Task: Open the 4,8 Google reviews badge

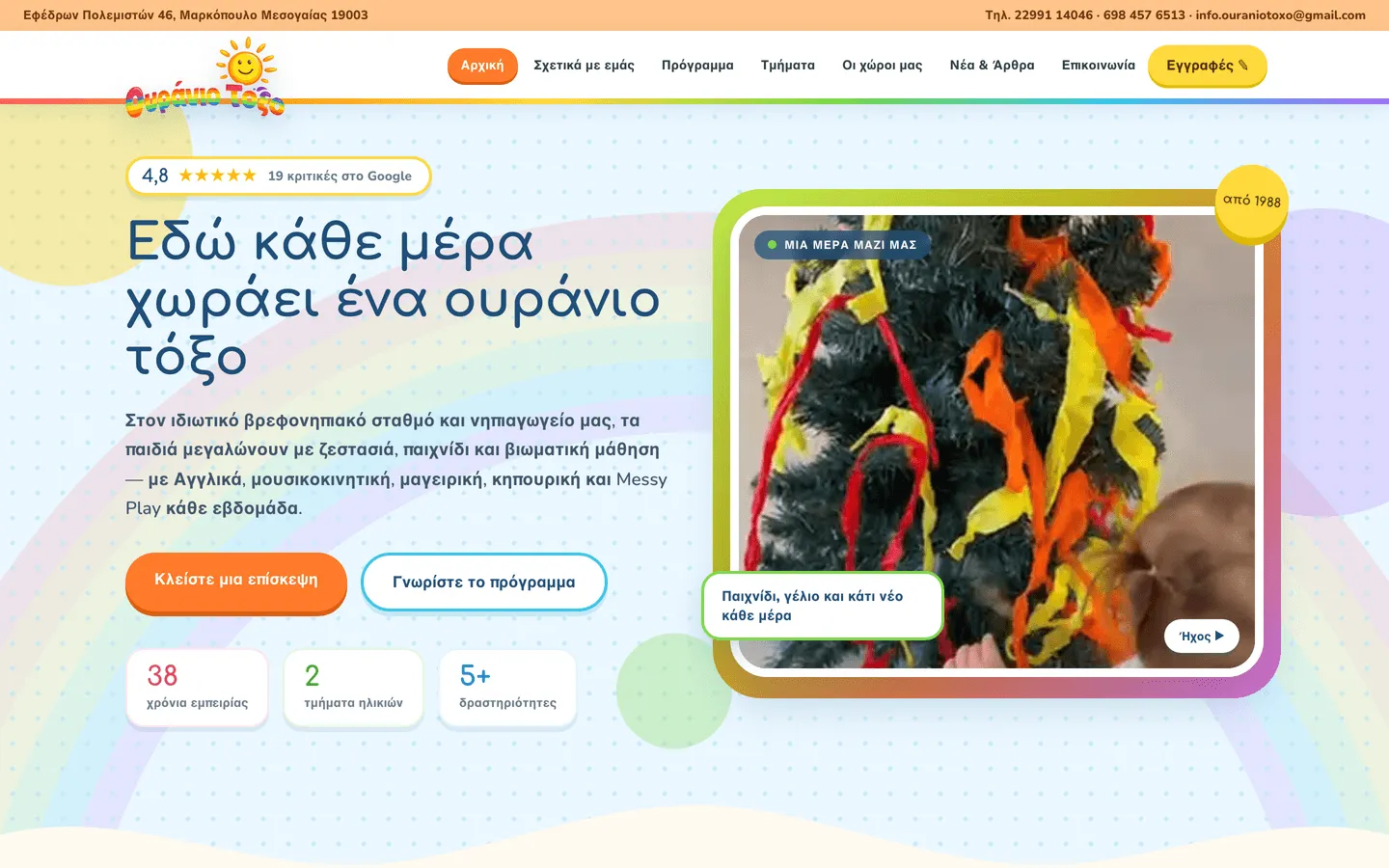Action: tap(278, 176)
